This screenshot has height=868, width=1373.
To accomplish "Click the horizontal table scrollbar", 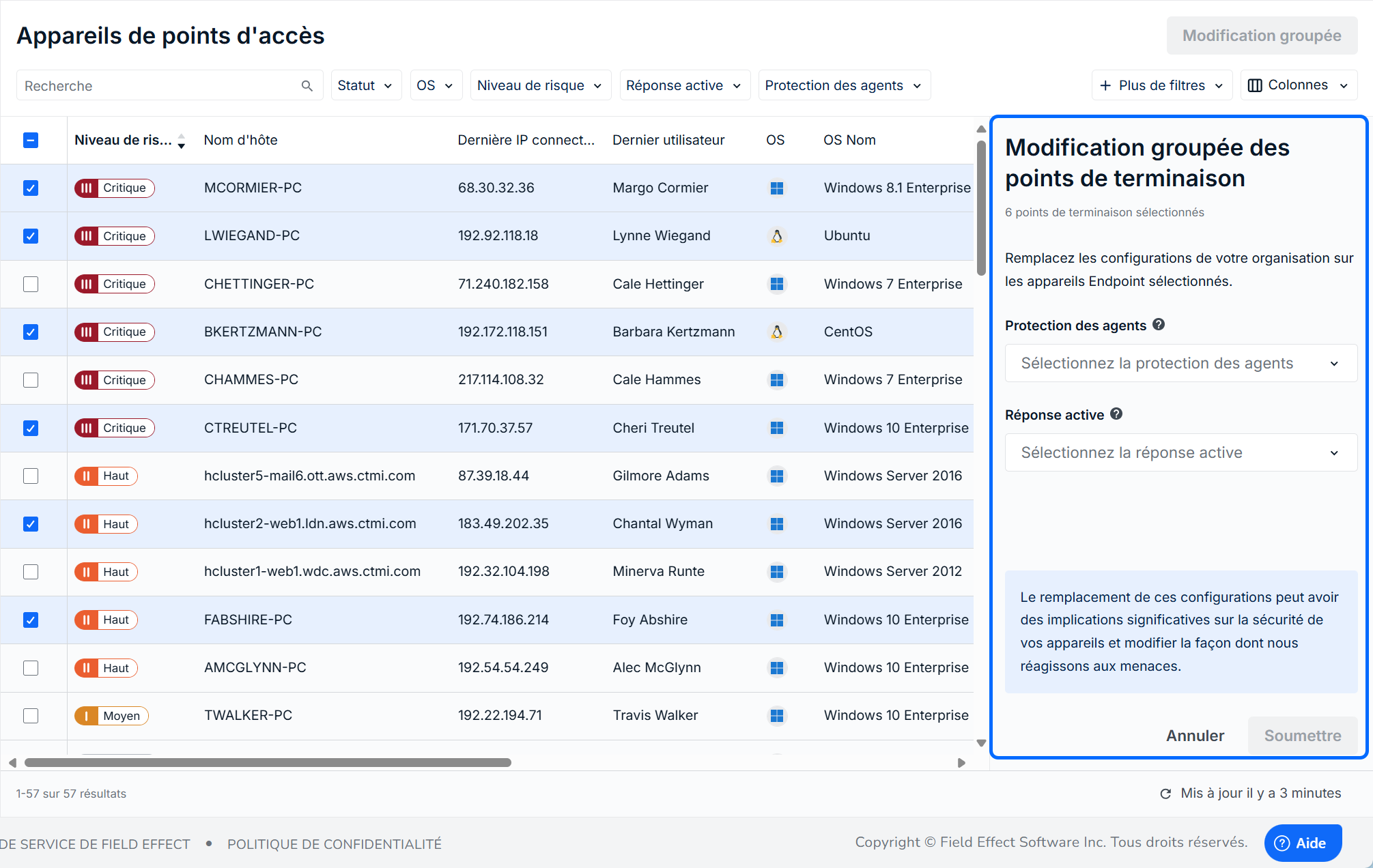I will (268, 762).
